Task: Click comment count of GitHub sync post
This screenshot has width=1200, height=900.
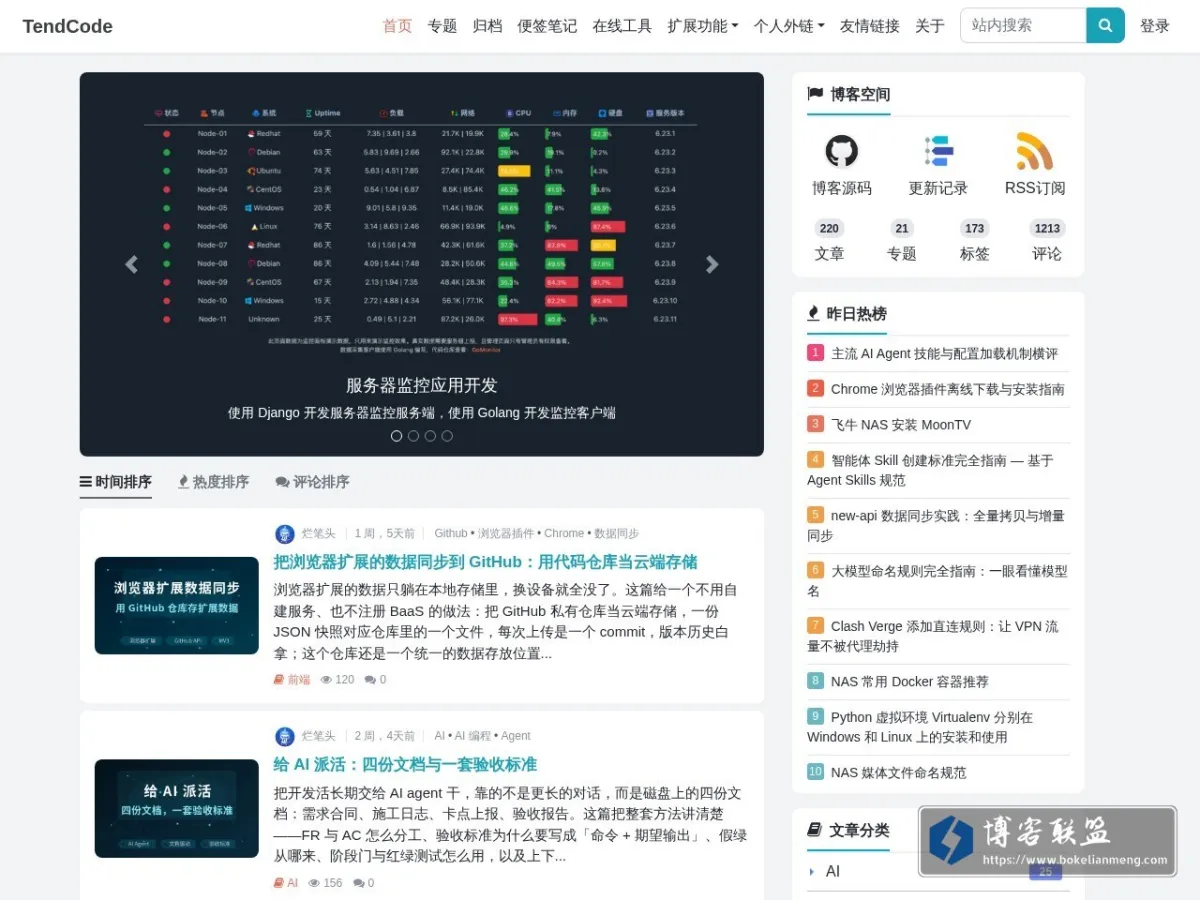Action: [375, 680]
